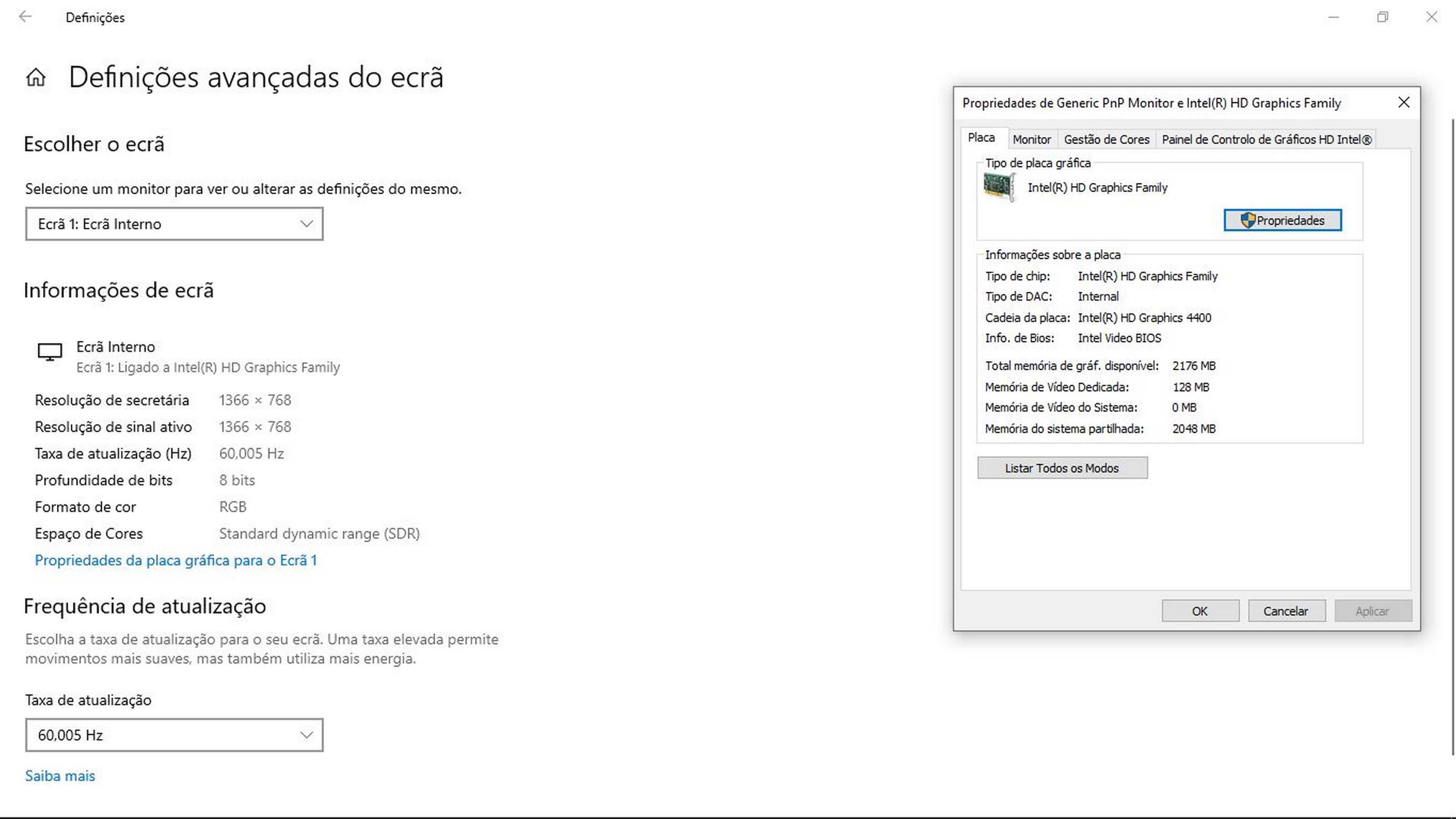Close the Propriedades de Generic PnP Monitor dialog
Screen dimensions: 1456x819
pyautogui.click(x=1404, y=102)
